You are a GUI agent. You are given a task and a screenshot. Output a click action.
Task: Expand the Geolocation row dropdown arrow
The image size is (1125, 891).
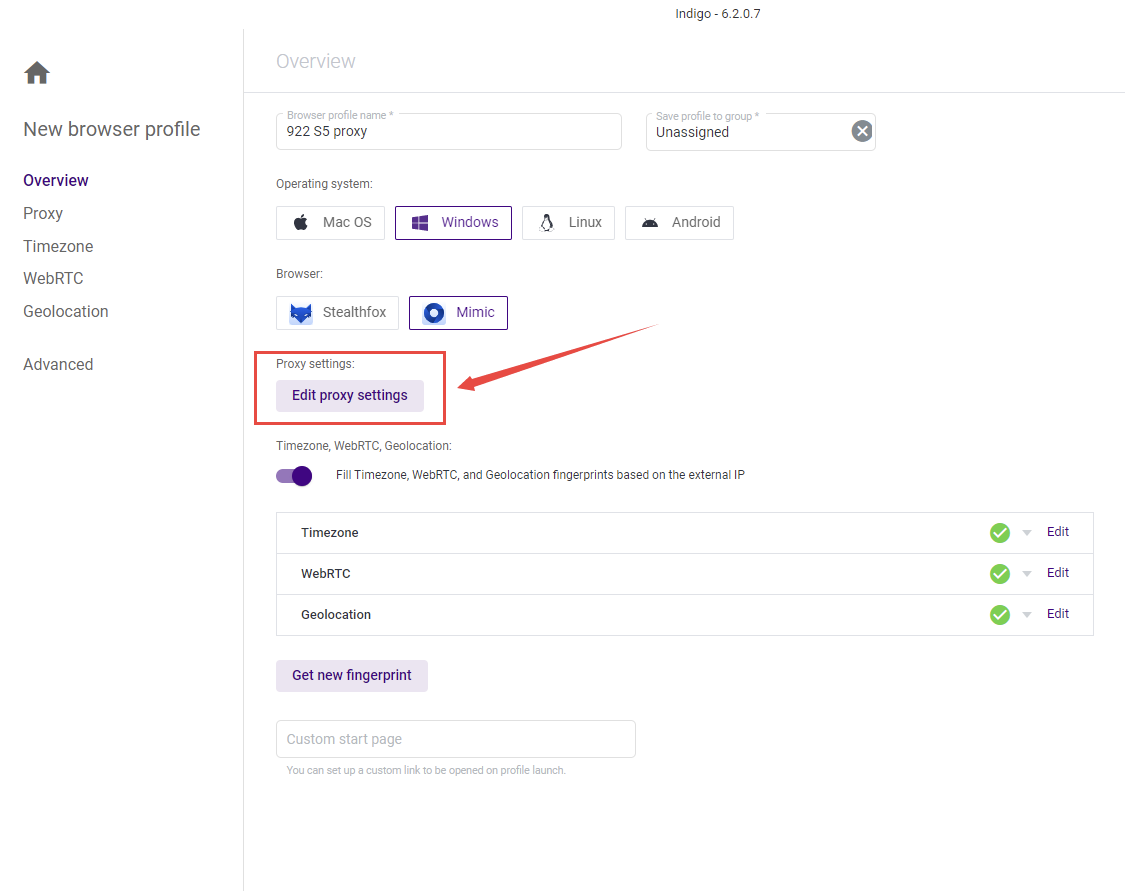click(1026, 615)
